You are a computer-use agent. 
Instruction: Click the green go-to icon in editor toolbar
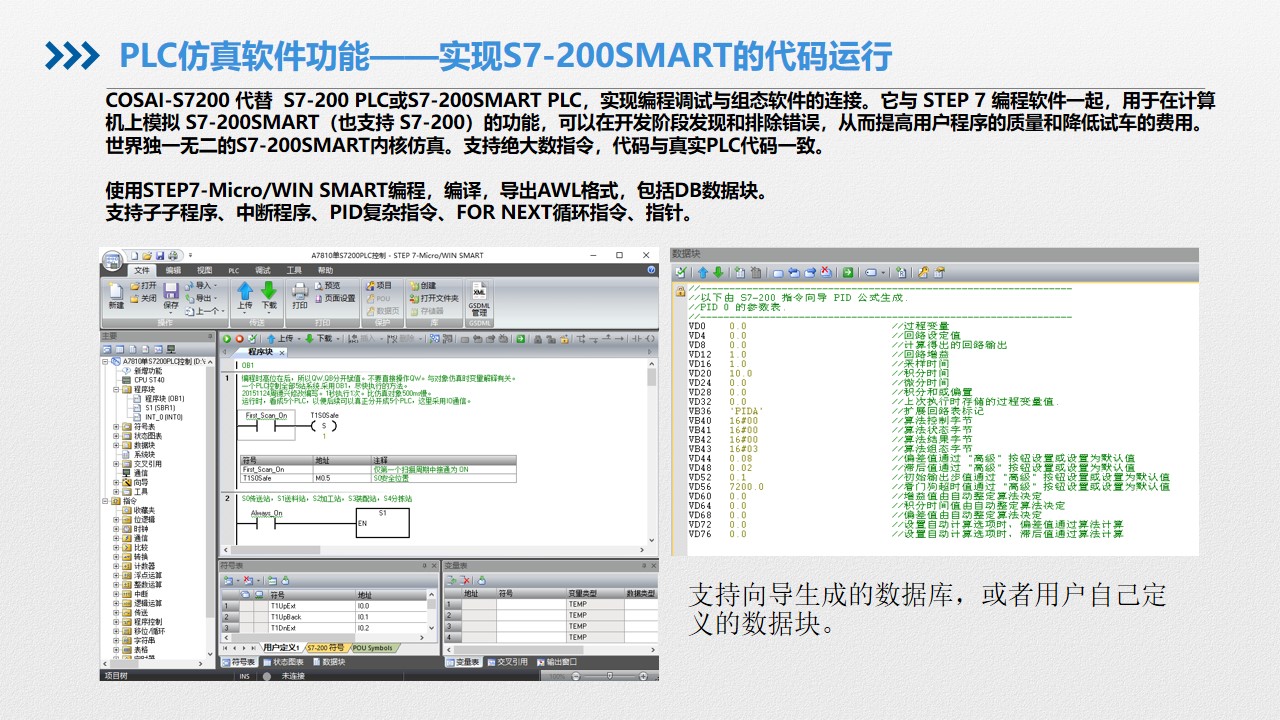[521, 339]
